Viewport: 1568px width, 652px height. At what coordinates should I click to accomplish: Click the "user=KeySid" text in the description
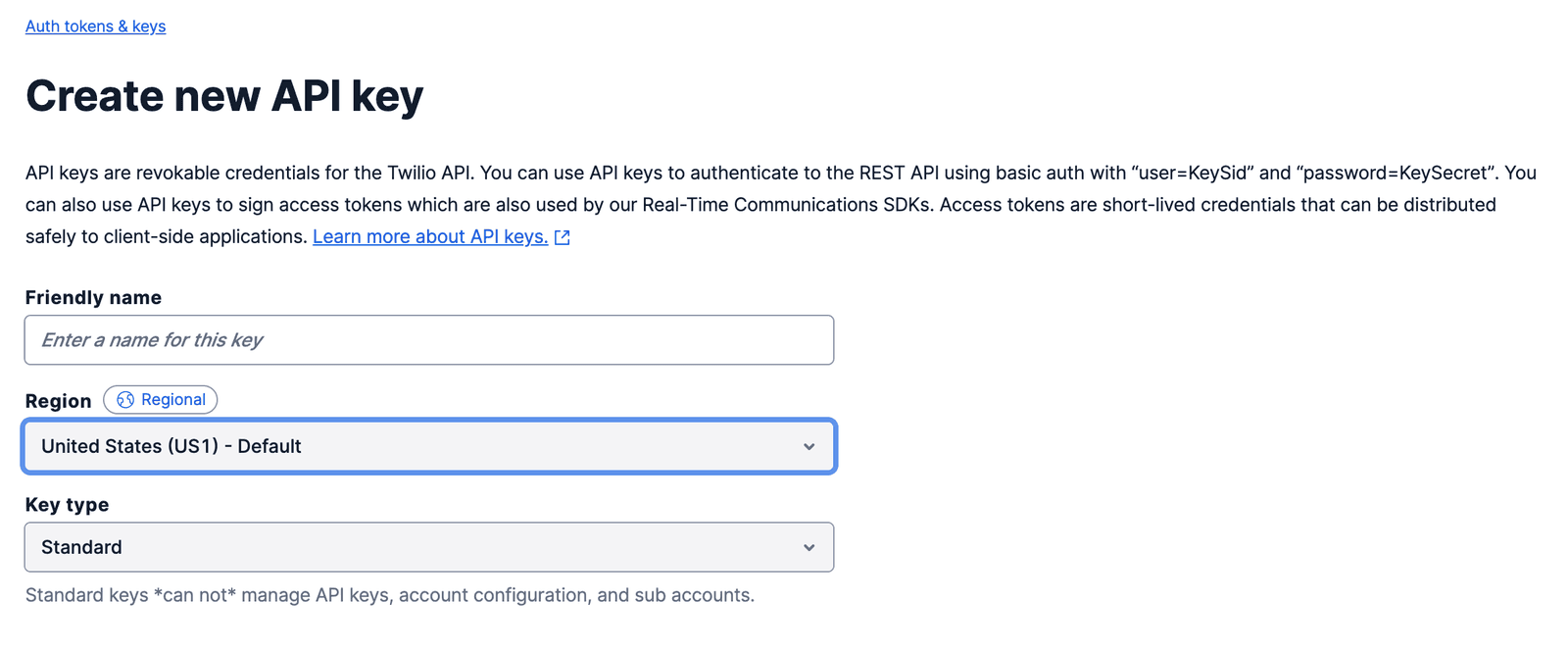pos(1193,174)
